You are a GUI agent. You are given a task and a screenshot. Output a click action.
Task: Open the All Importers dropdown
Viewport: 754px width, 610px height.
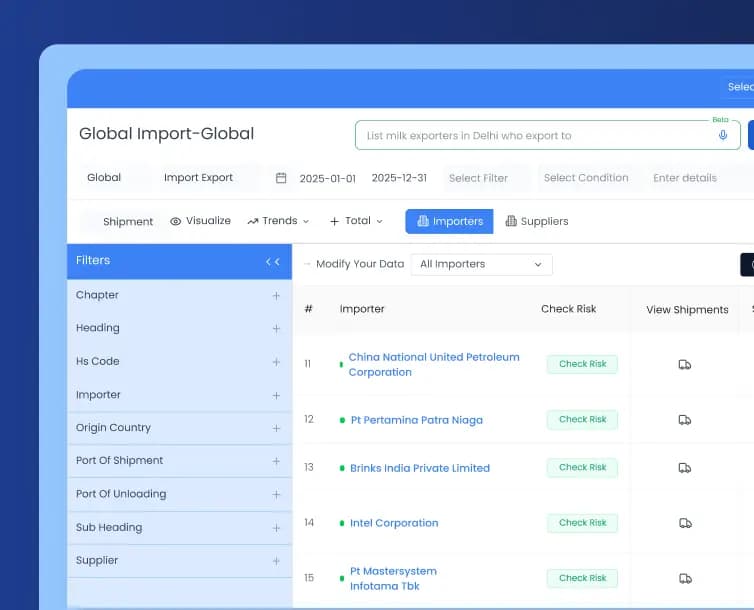point(481,264)
